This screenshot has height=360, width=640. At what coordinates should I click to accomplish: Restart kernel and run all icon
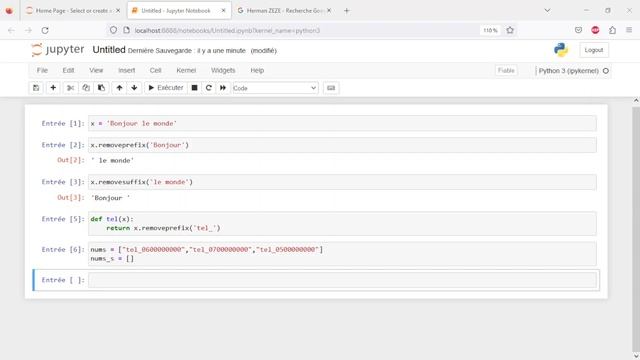click(x=223, y=88)
